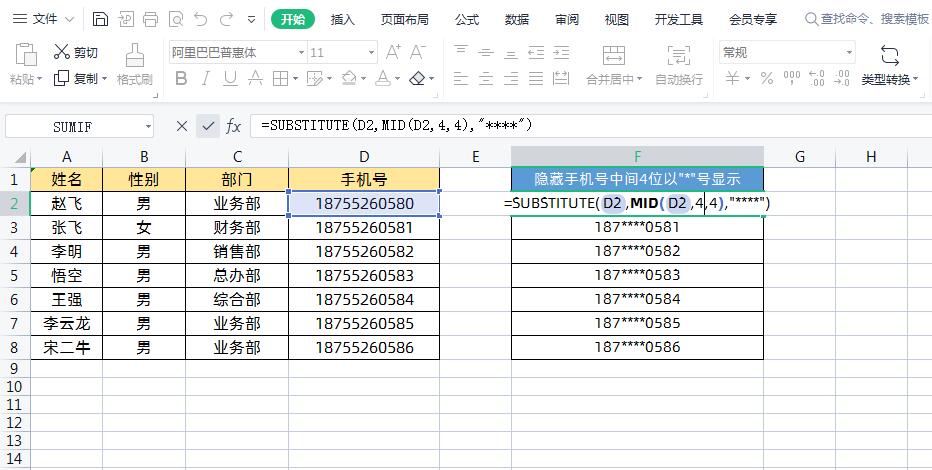Click the font color A icon
The height and width of the screenshot is (470, 932).
click(x=383, y=78)
